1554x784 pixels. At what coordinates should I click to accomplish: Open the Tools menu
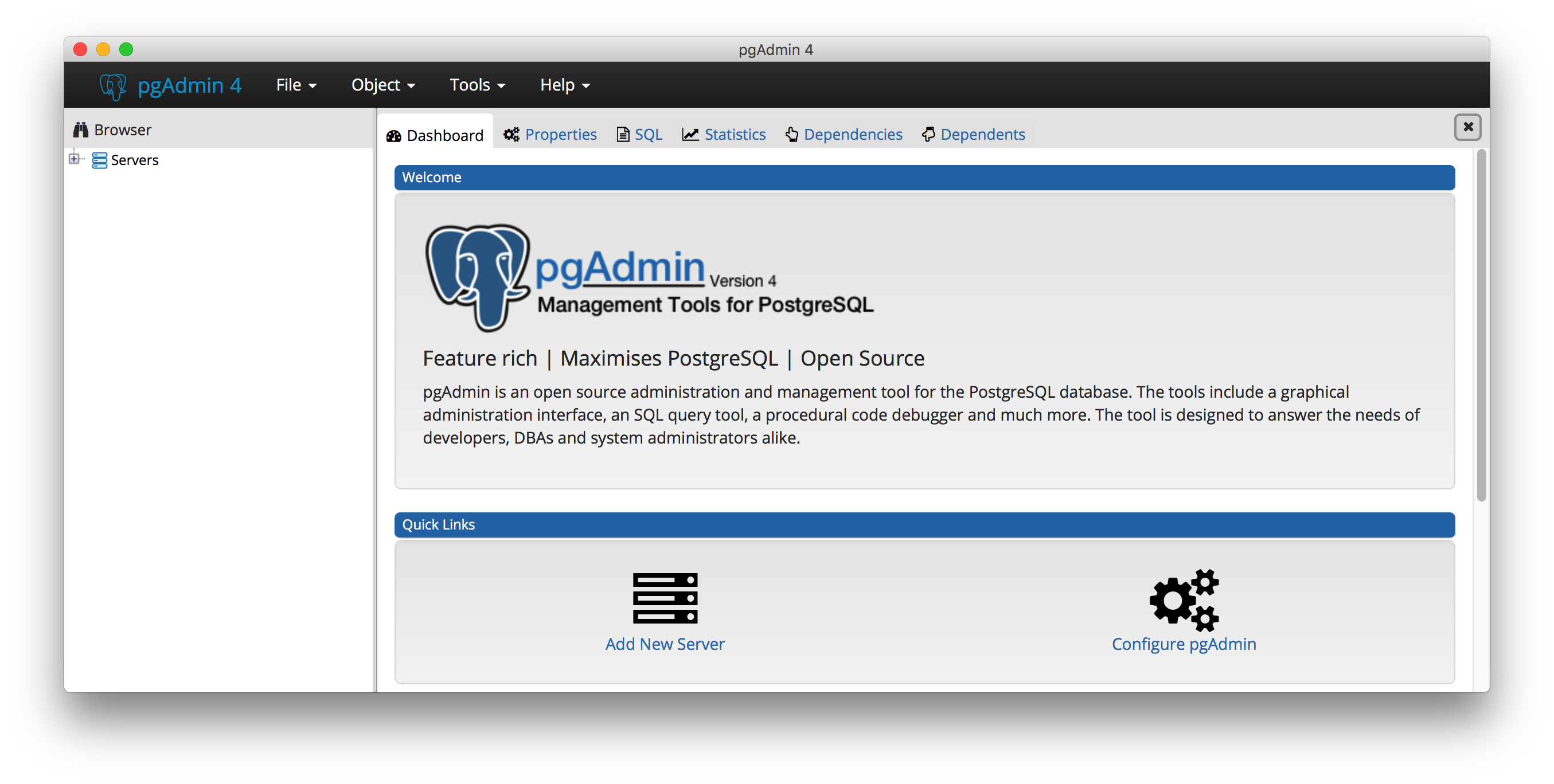477,85
